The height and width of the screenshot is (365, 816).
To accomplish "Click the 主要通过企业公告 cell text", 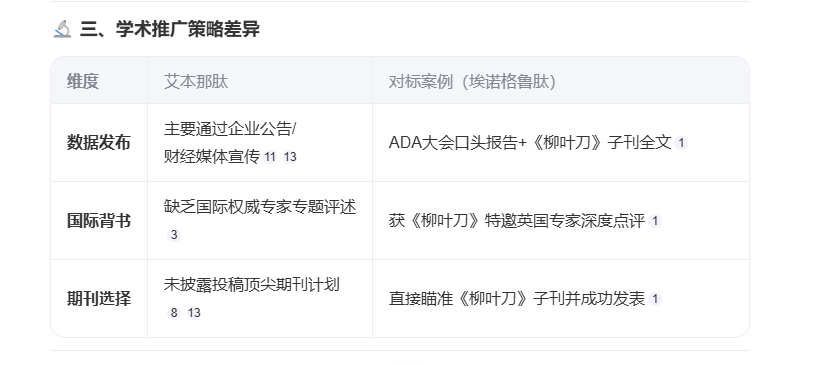I will [228, 129].
